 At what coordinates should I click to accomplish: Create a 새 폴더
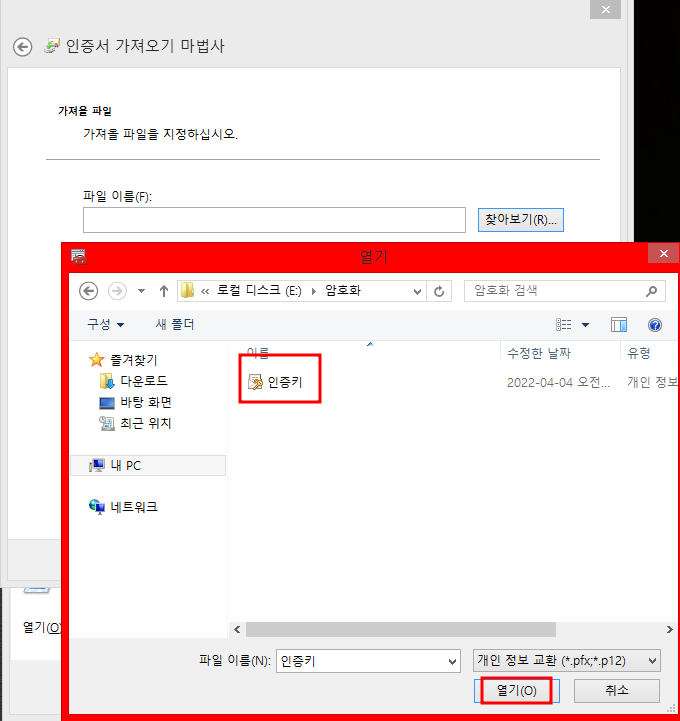[175, 325]
